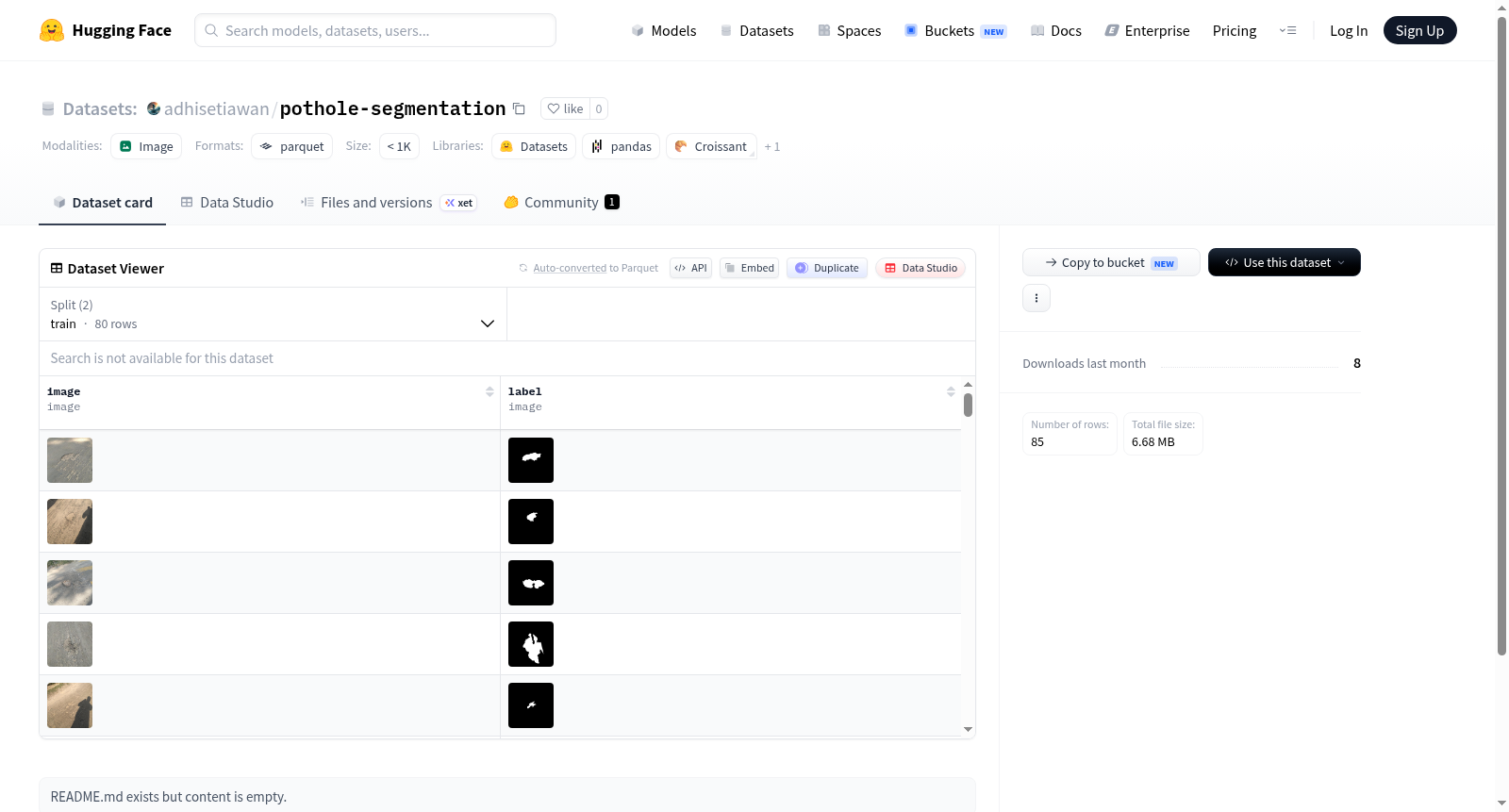This screenshot has width=1509, height=812.
Task: Click the Hugging Face logo icon
Action: [52, 30]
